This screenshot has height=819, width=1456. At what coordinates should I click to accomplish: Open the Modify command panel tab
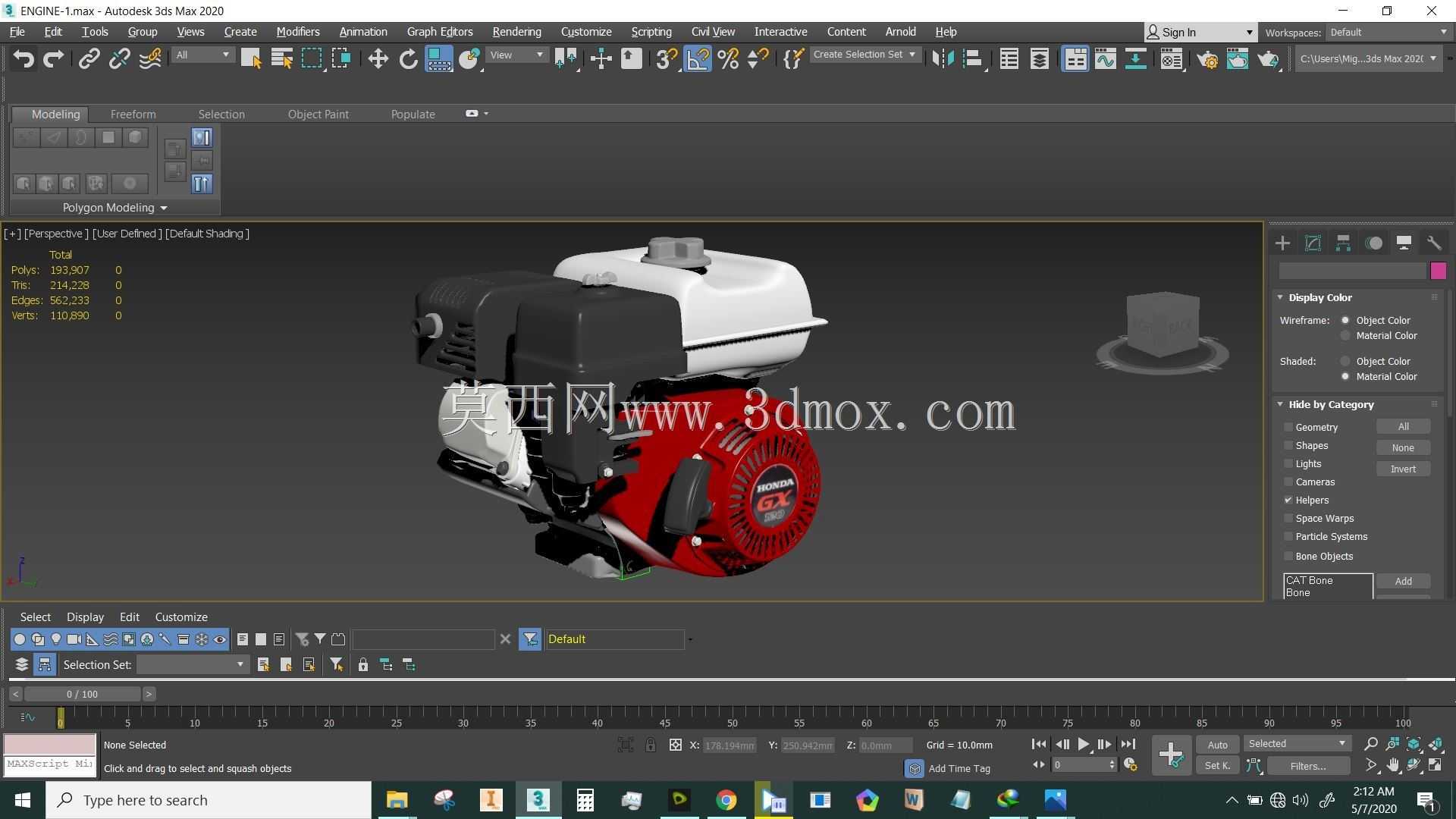click(x=1313, y=243)
